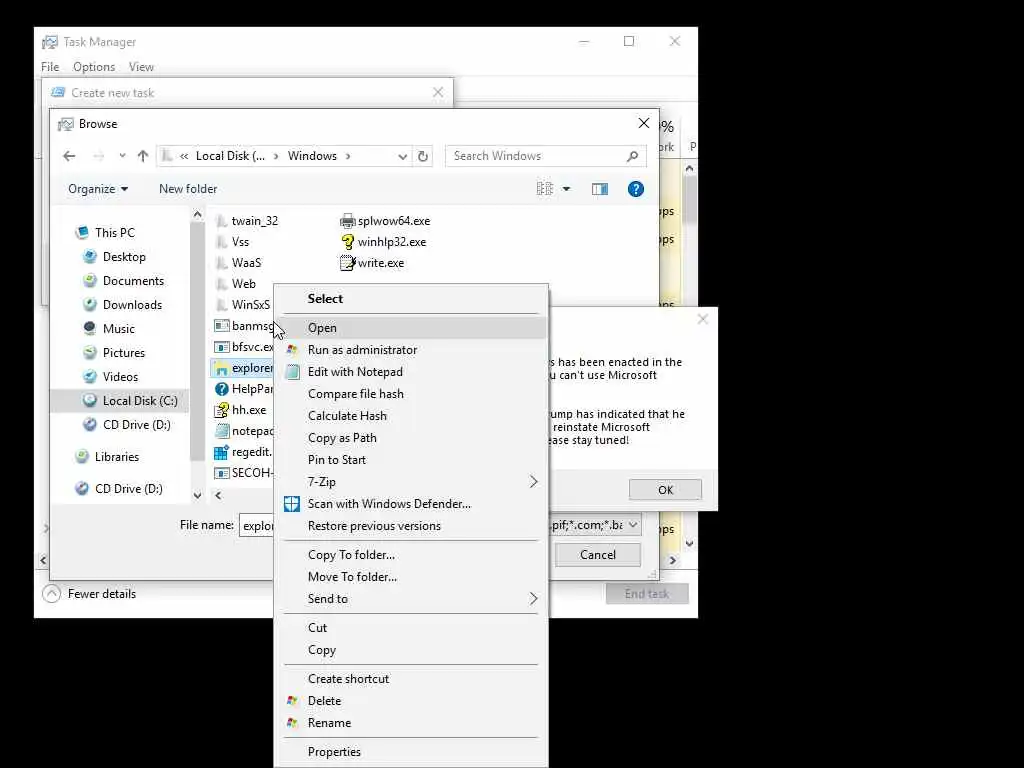Open the File menu in Task Manager
Image resolution: width=1024 pixels, height=768 pixels.
[x=50, y=67]
